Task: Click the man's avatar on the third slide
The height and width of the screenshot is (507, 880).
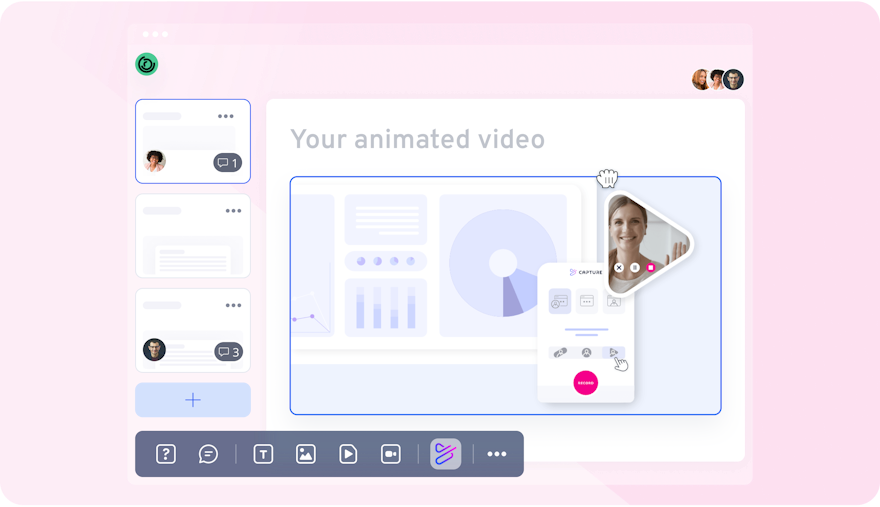Action: (x=154, y=350)
